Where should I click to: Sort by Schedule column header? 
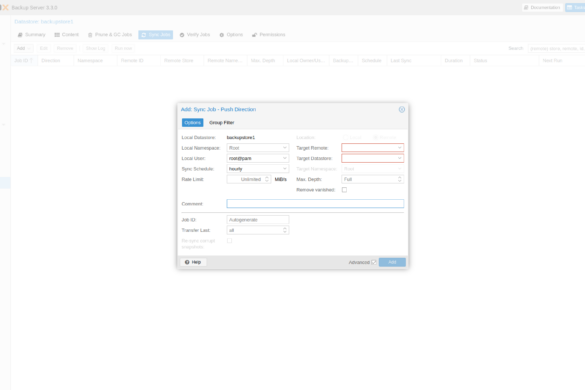(x=372, y=60)
